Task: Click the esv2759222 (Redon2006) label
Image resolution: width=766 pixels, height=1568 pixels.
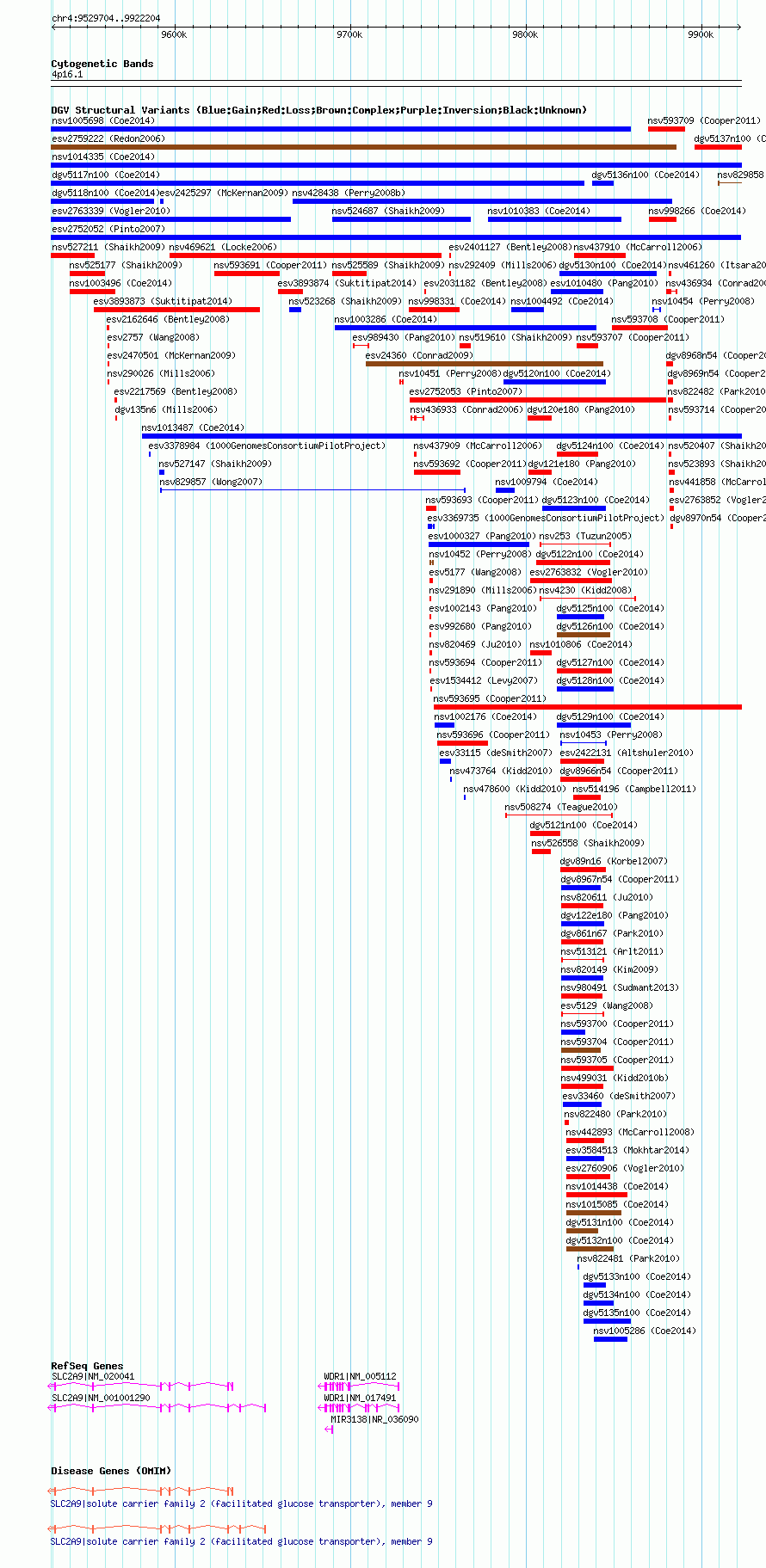Action: [108, 138]
